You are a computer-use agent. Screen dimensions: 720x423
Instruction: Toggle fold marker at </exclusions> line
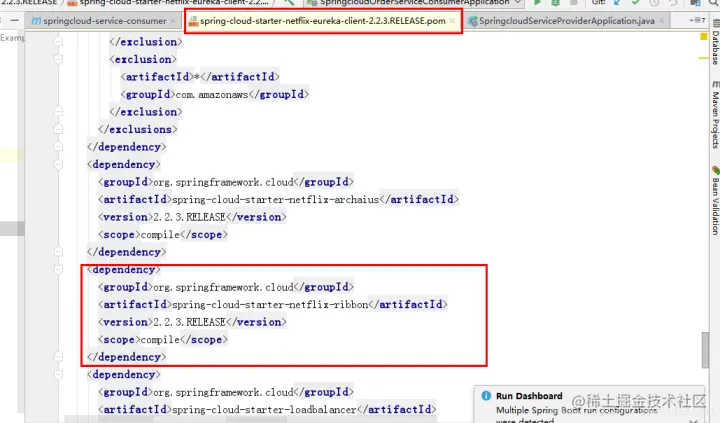pyautogui.click(x=58, y=129)
